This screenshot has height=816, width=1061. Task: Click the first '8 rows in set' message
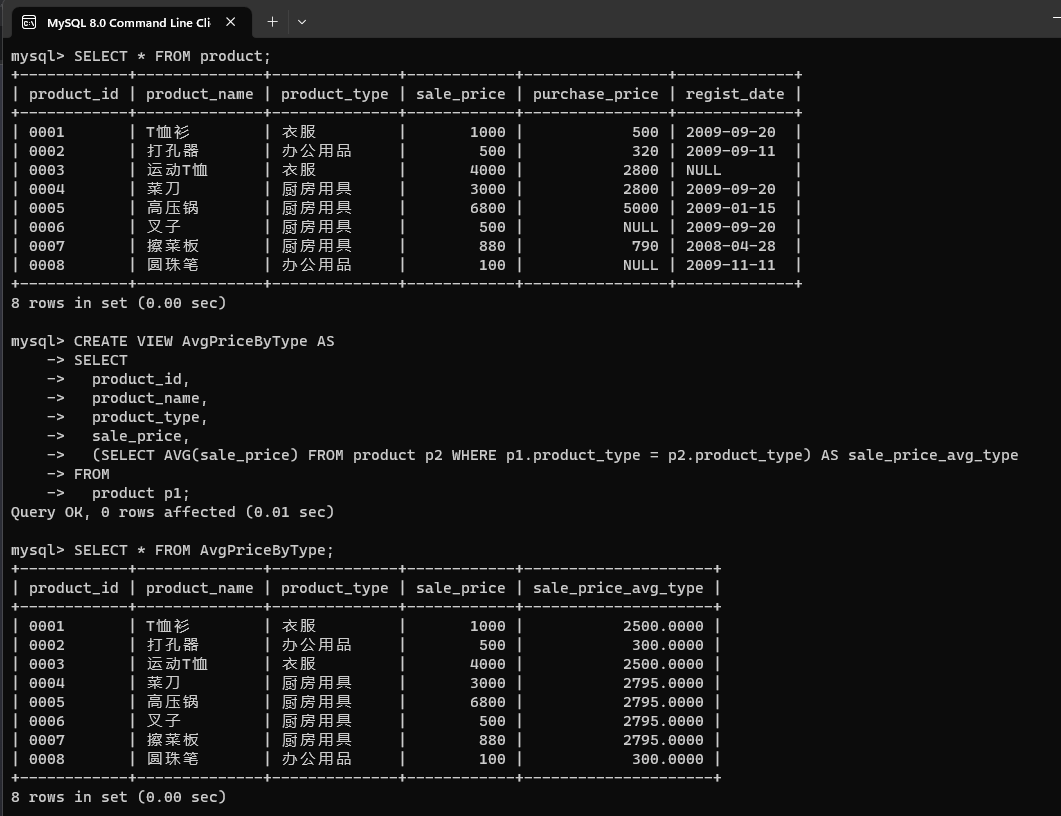pos(118,303)
